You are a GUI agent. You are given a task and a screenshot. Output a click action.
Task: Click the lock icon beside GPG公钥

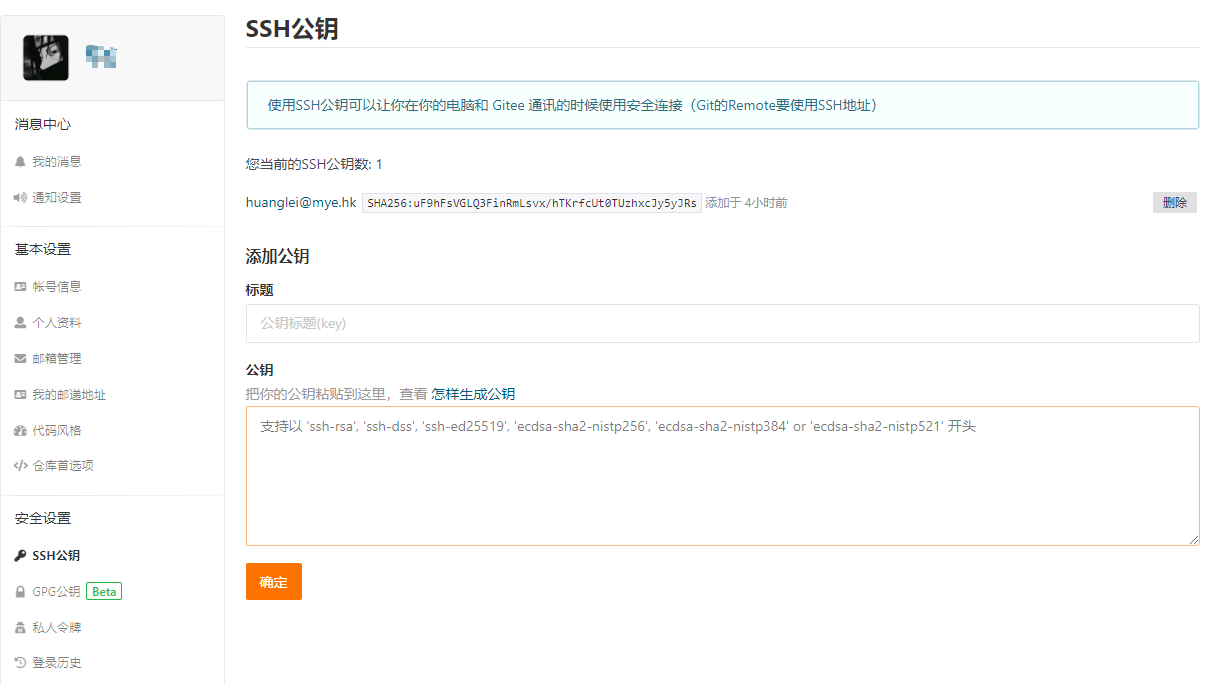20,591
